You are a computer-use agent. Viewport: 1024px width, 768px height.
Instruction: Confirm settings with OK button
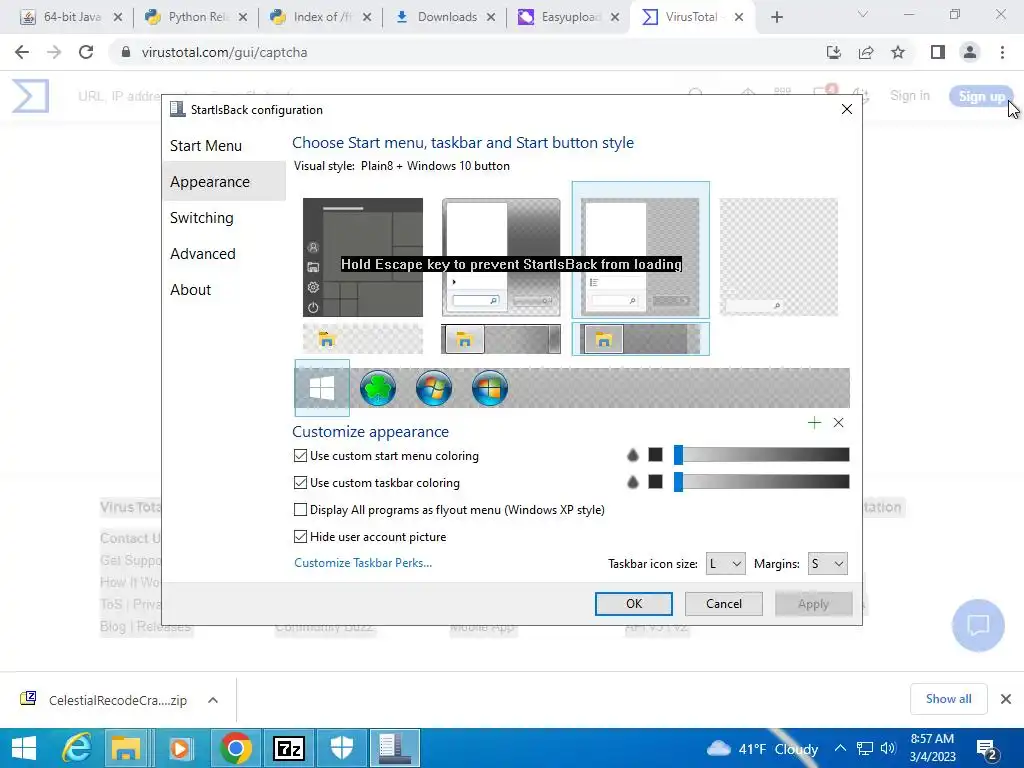[x=633, y=604]
